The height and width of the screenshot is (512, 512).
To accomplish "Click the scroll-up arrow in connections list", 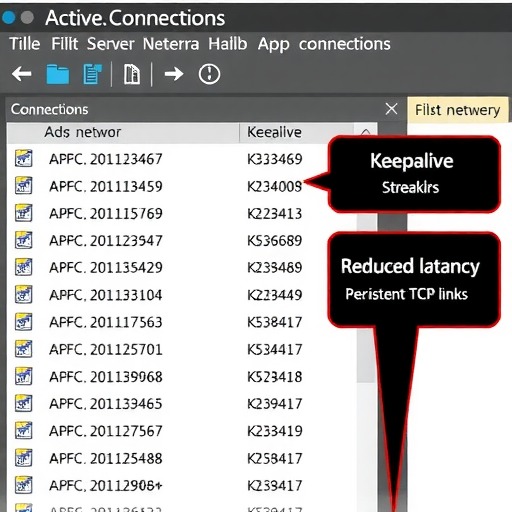I will 366,132.
